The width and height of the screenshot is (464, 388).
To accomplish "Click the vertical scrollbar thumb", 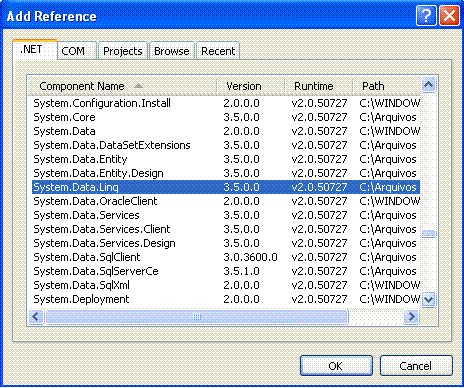I will 428,233.
